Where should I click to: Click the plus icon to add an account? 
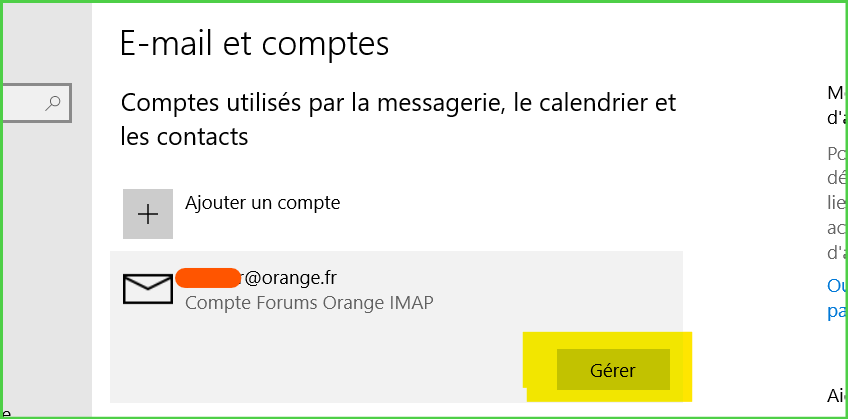(x=148, y=214)
